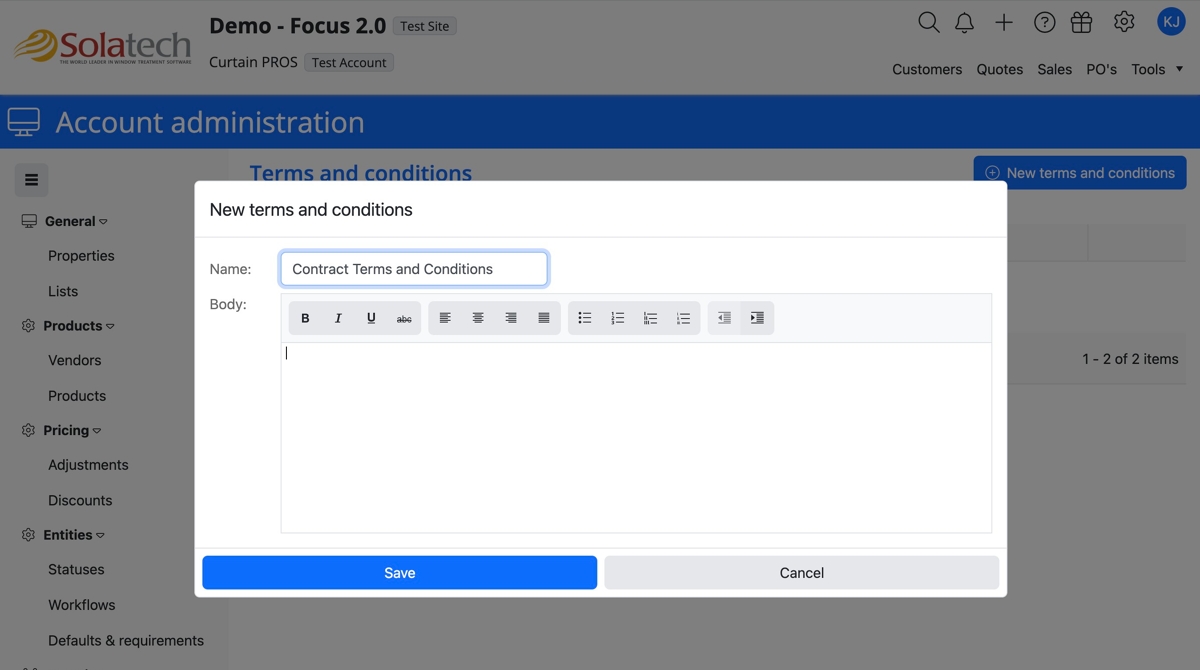Cancel the new terms dialog
The image size is (1200, 670).
point(801,573)
